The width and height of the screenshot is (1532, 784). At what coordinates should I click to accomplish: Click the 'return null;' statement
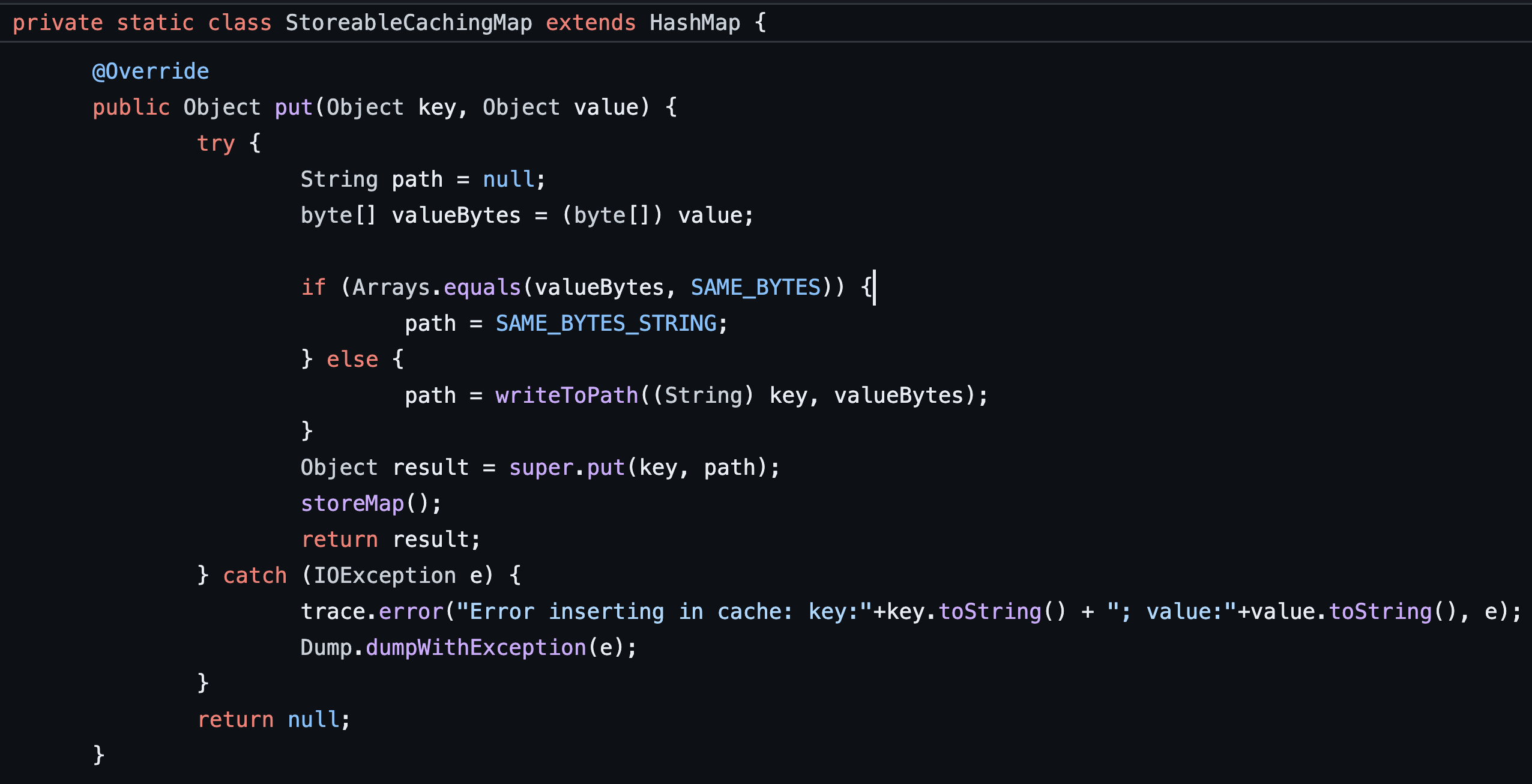click(x=274, y=720)
